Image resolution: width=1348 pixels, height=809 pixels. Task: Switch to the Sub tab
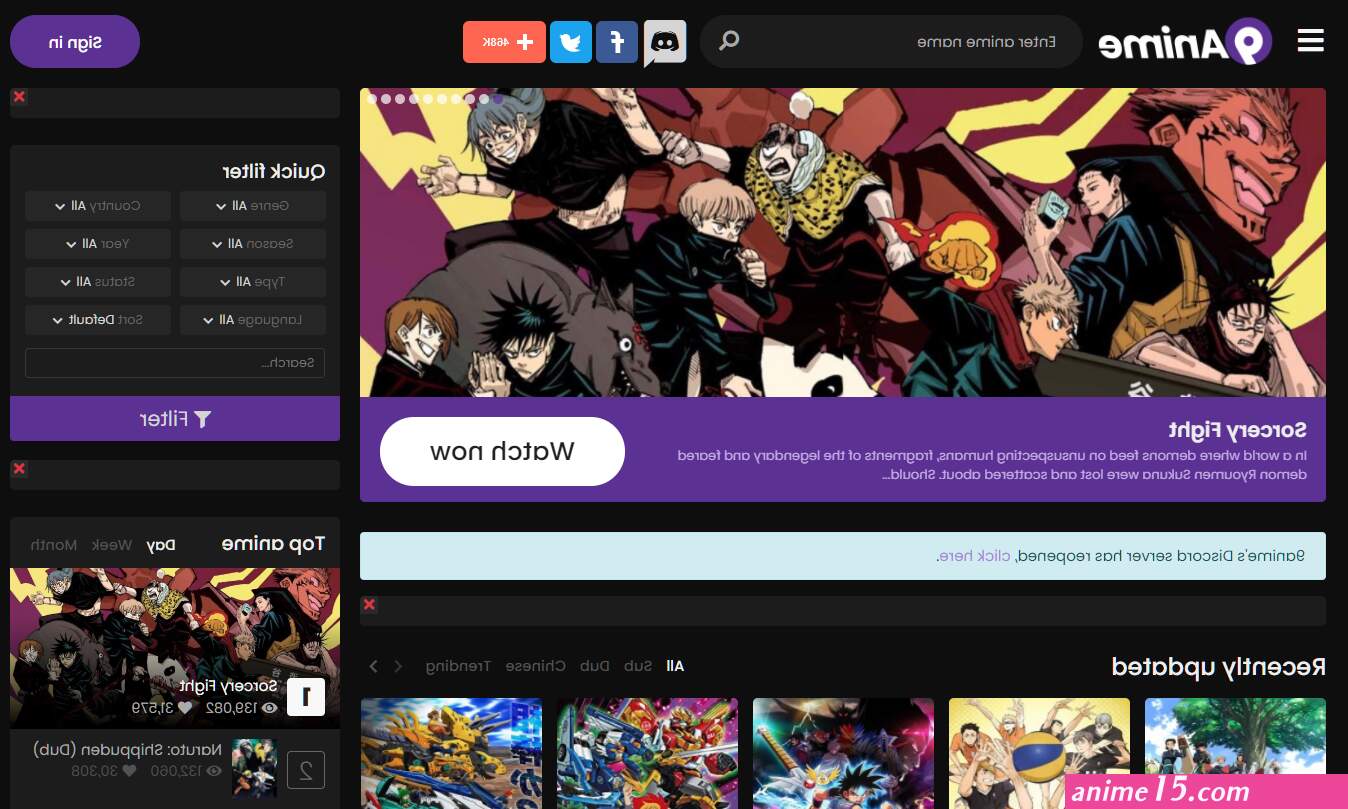(x=638, y=666)
